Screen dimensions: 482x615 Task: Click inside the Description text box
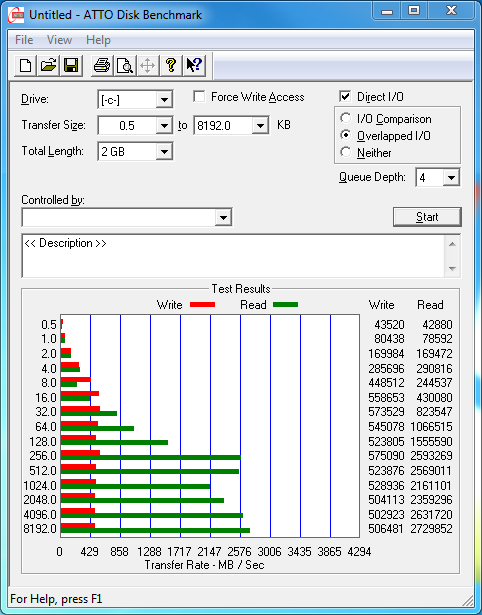[233, 256]
